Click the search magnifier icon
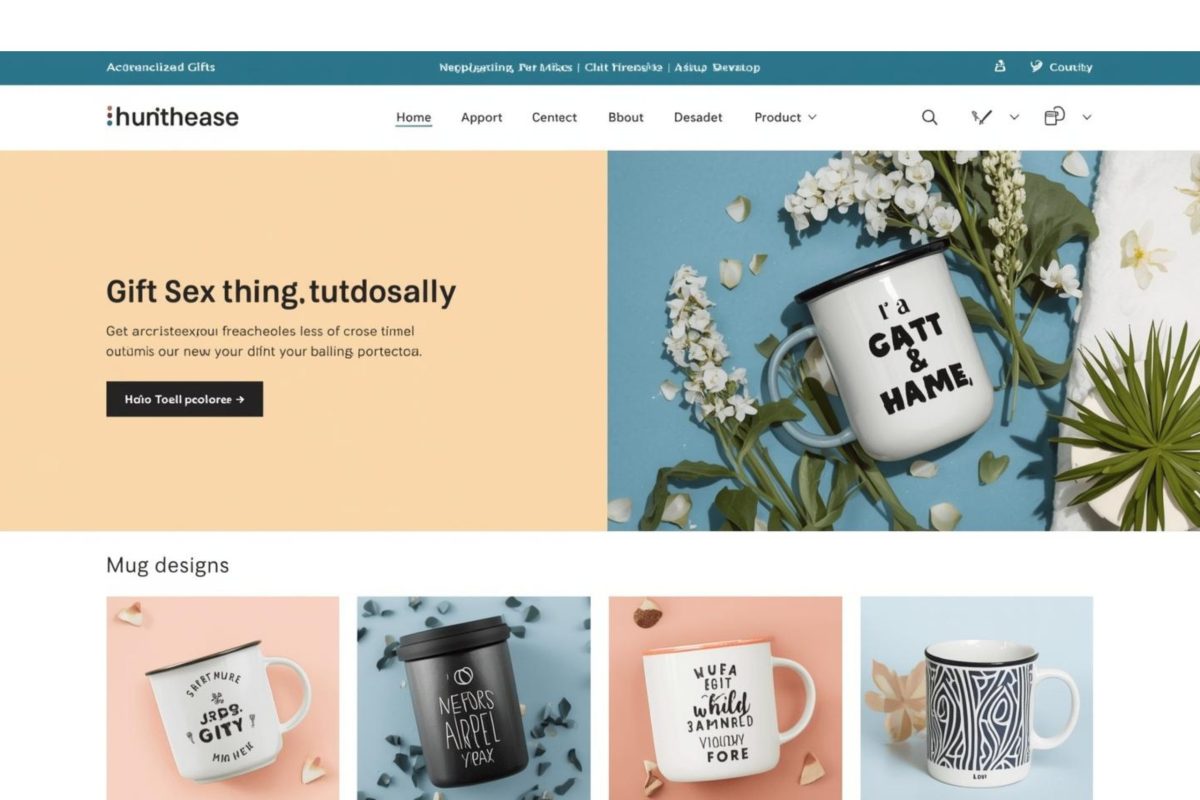 pyautogui.click(x=929, y=117)
